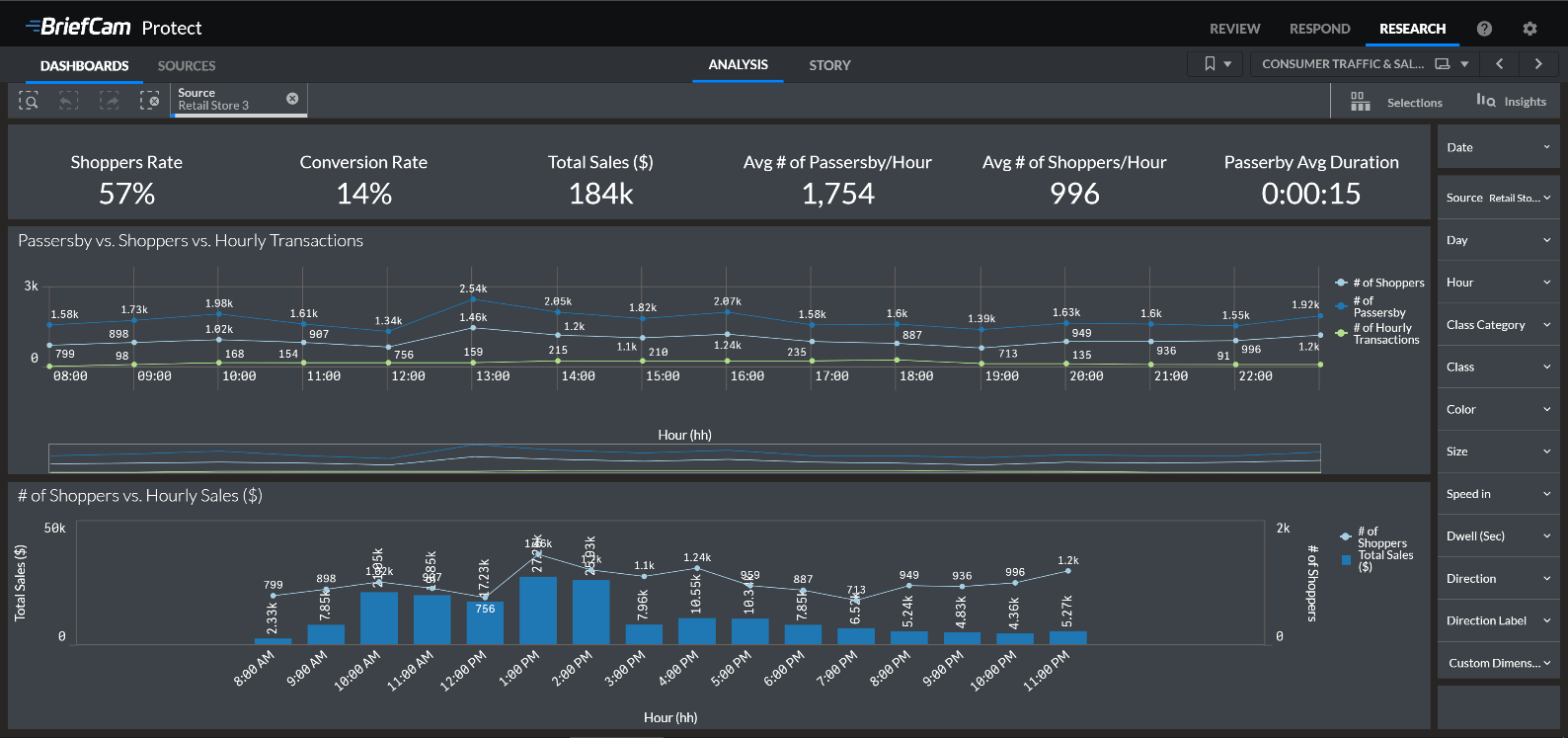Open the help question mark icon

coord(1484,29)
